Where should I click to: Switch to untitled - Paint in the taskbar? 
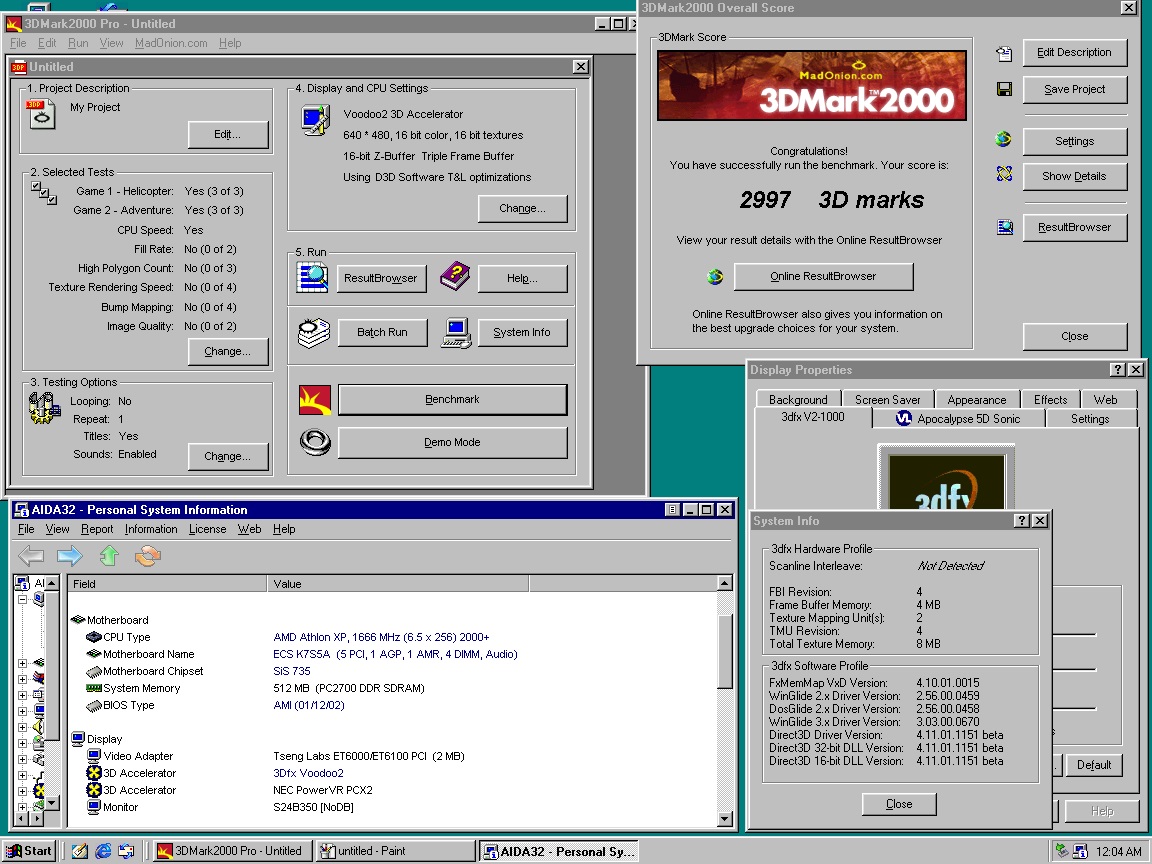(395, 851)
